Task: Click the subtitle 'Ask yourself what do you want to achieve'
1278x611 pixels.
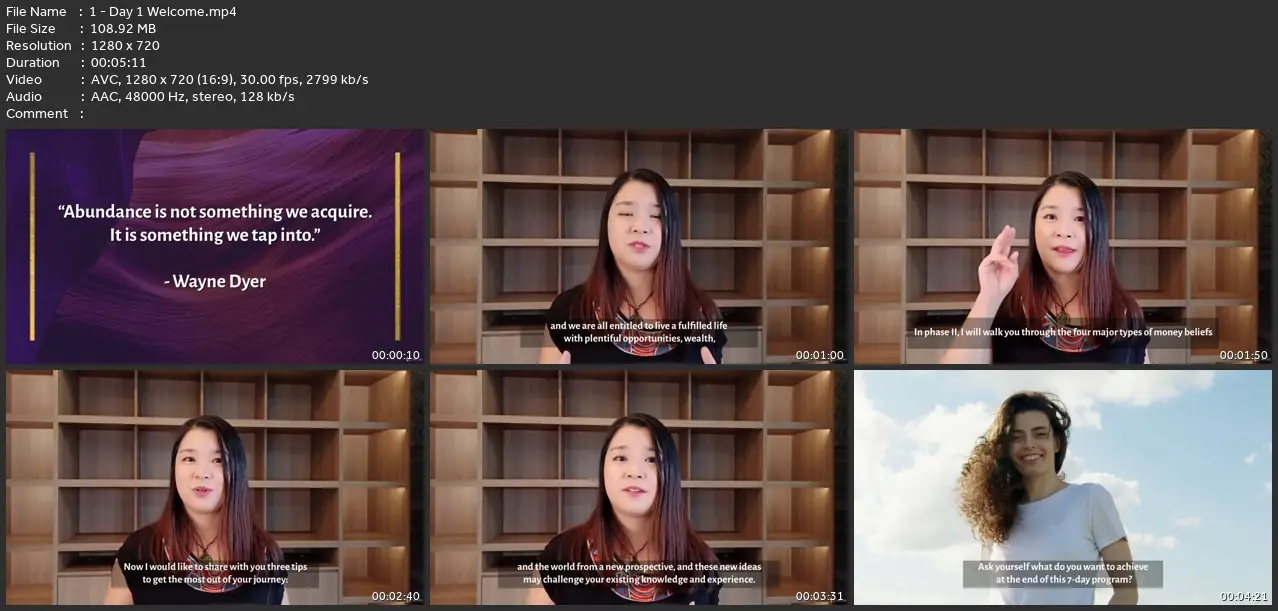Action: pos(1063,567)
